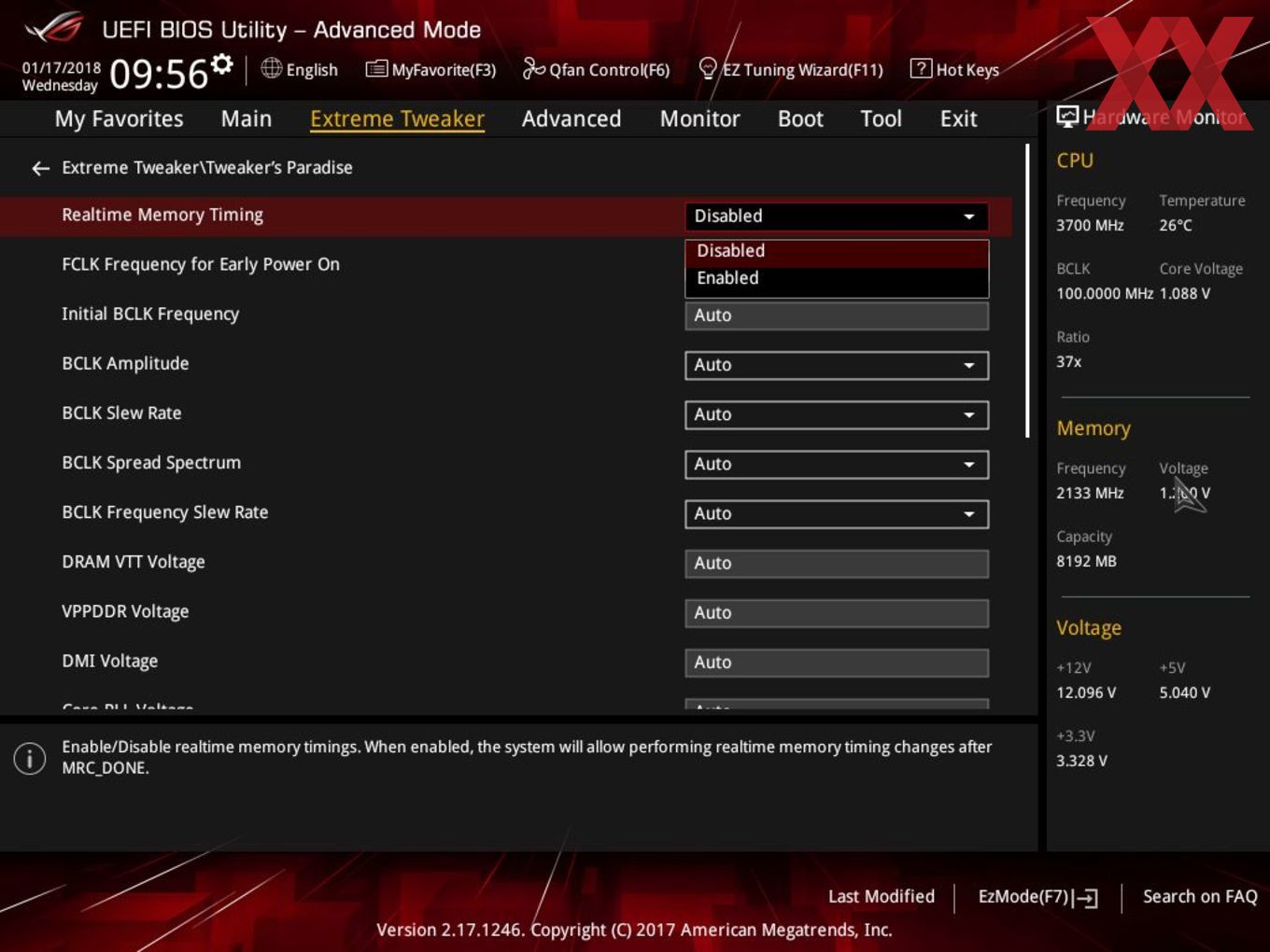Open the BCLK Spread Spectrum dropdown
This screenshot has height=952, width=1270.
837,464
